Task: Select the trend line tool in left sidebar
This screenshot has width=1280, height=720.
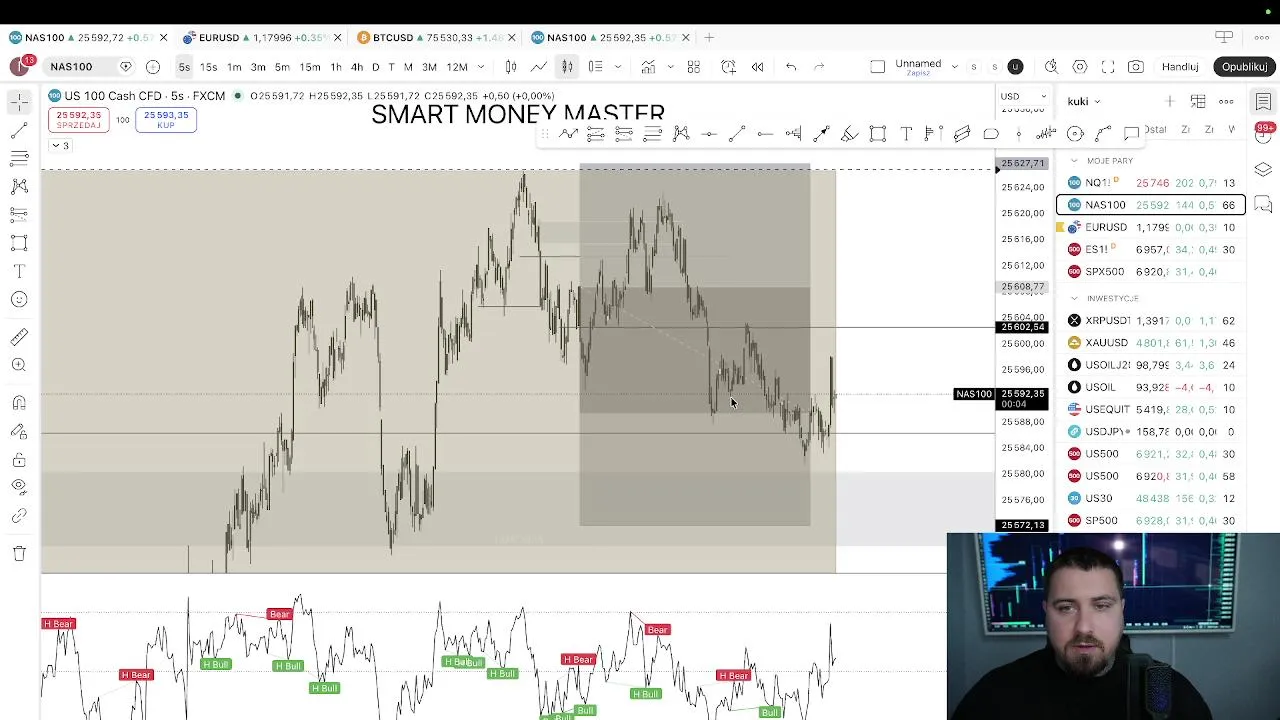Action: [x=19, y=131]
